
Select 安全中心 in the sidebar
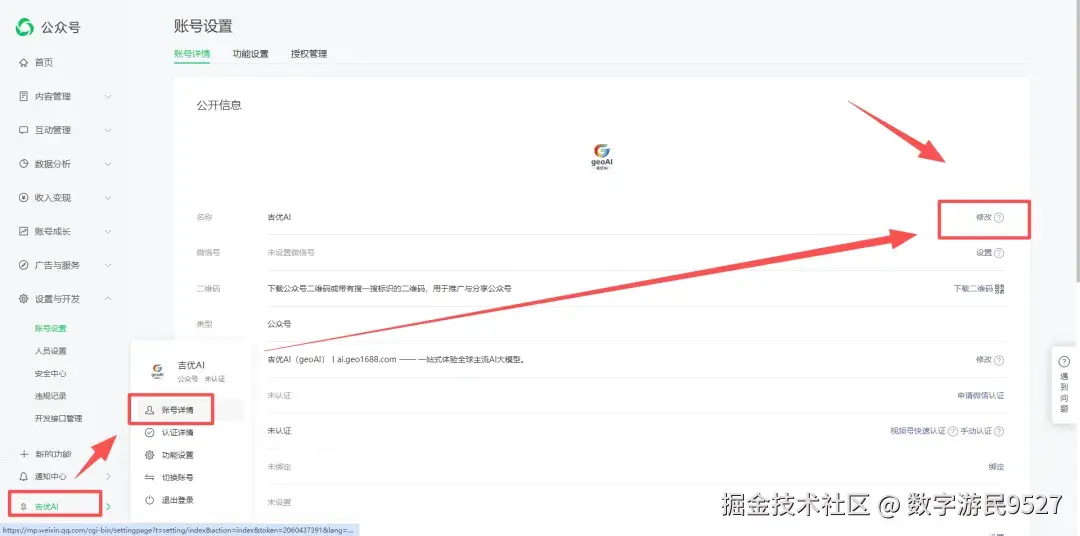coord(51,373)
